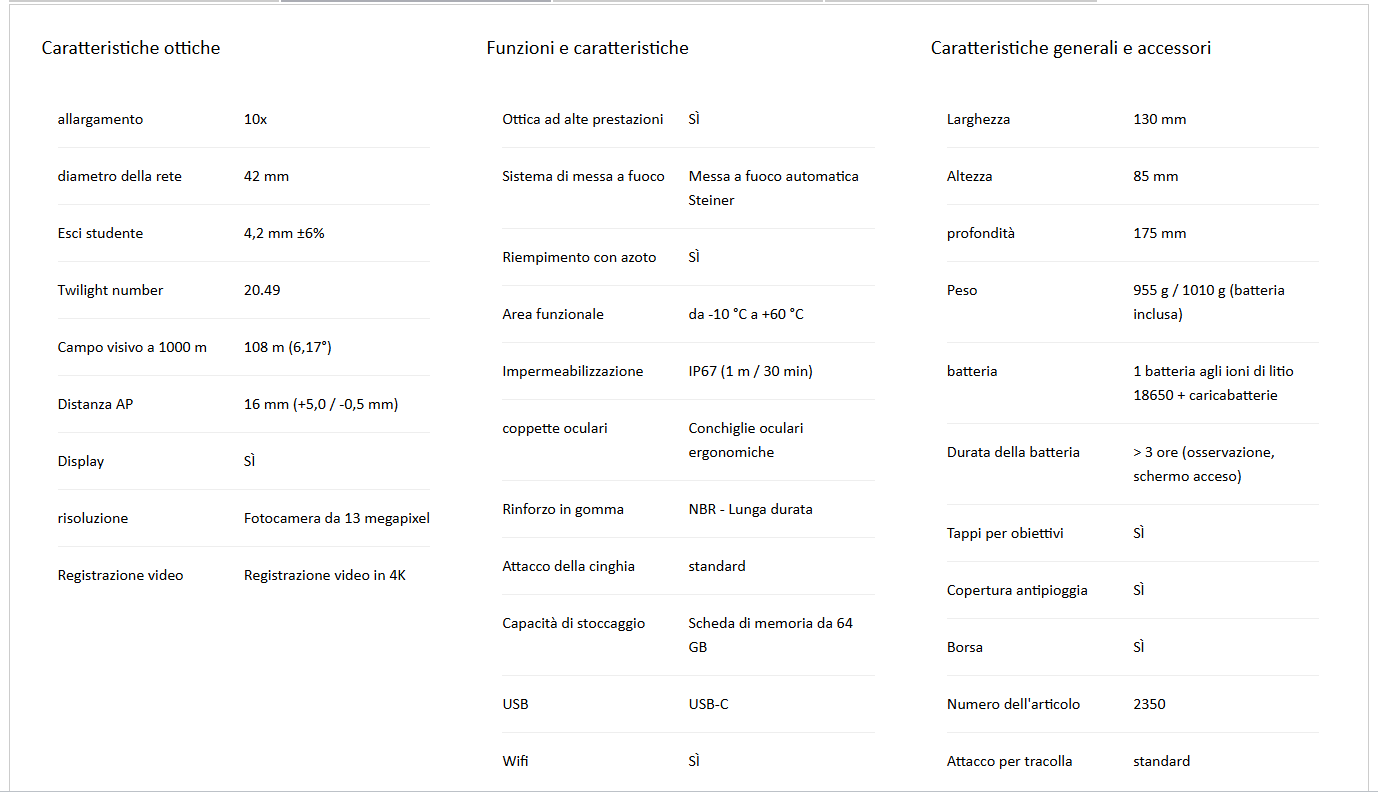This screenshot has width=1378, height=798.
Task: Click the "Peso" row label
Action: pos(962,290)
